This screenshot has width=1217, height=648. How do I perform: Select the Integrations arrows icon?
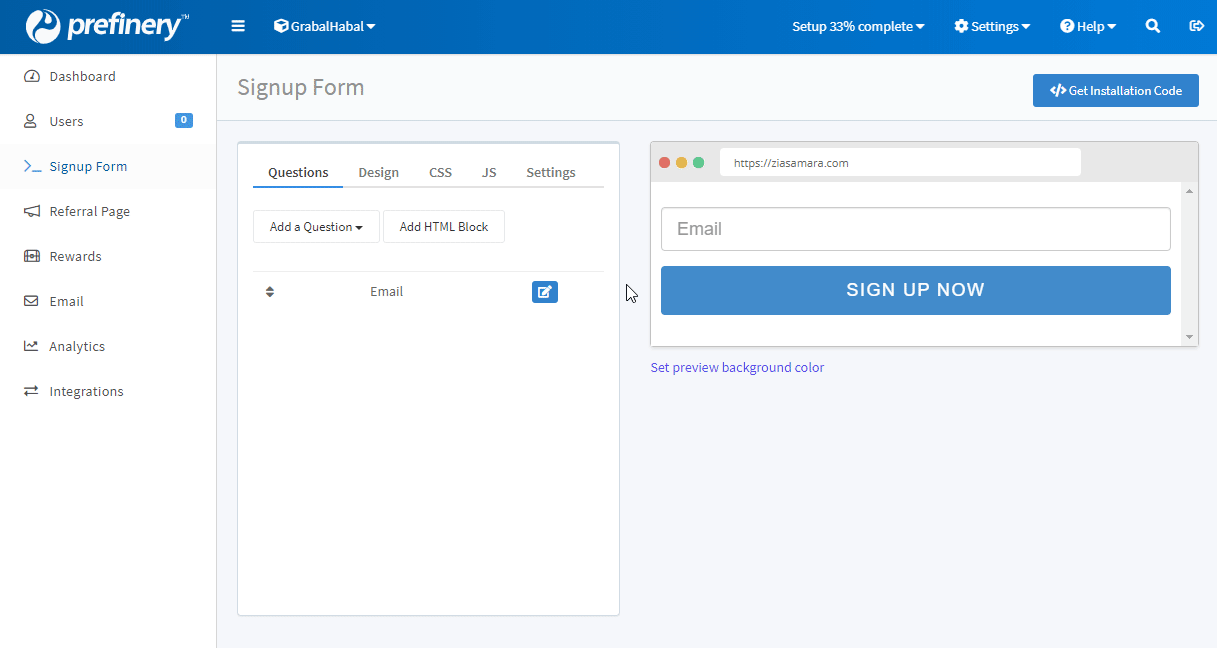30,391
